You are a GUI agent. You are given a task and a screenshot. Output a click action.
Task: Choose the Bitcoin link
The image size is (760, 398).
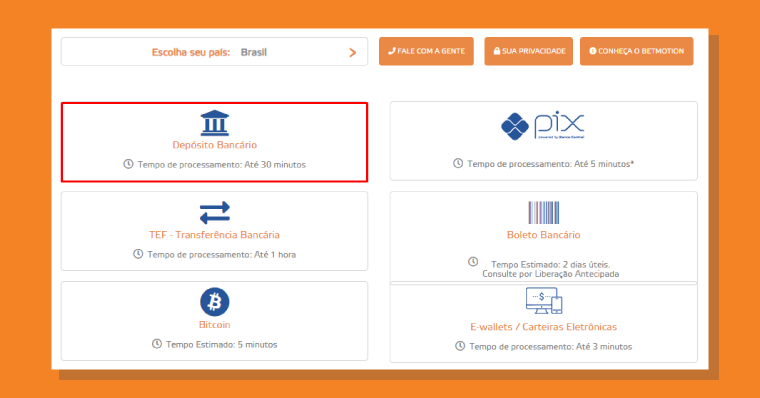point(214,325)
